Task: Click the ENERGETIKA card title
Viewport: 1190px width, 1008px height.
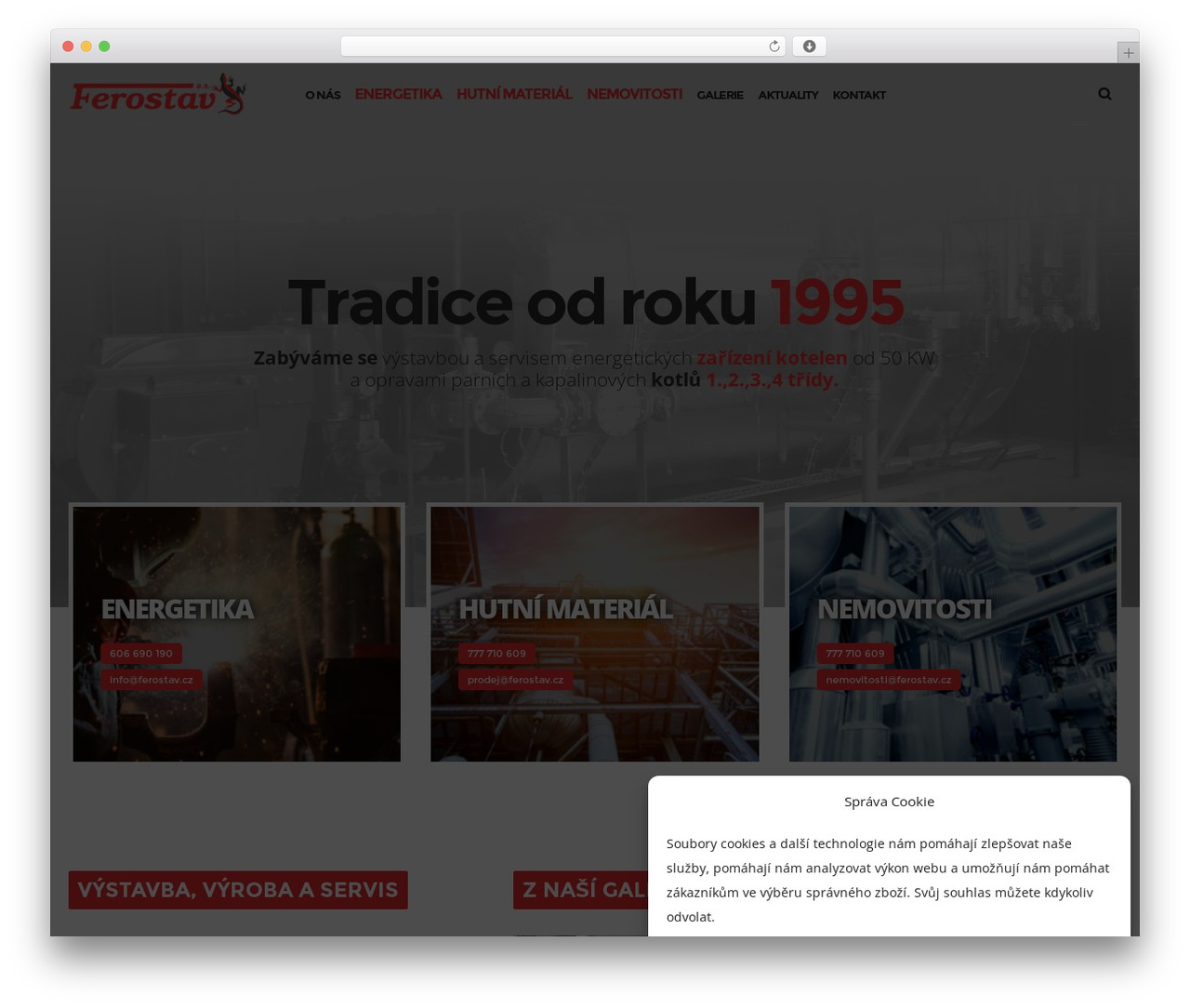Action: (x=177, y=608)
